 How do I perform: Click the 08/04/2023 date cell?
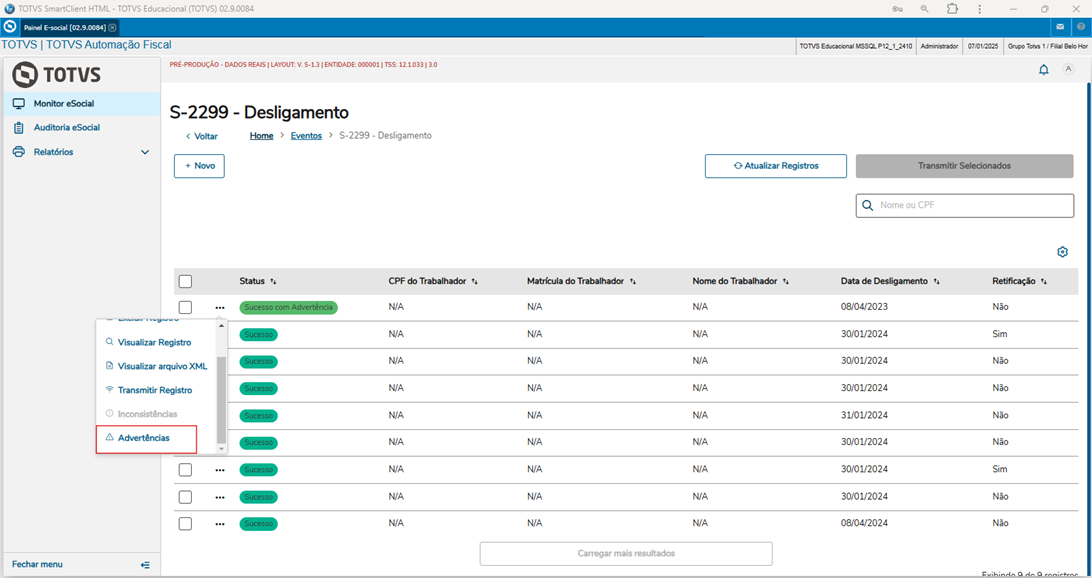coord(864,307)
